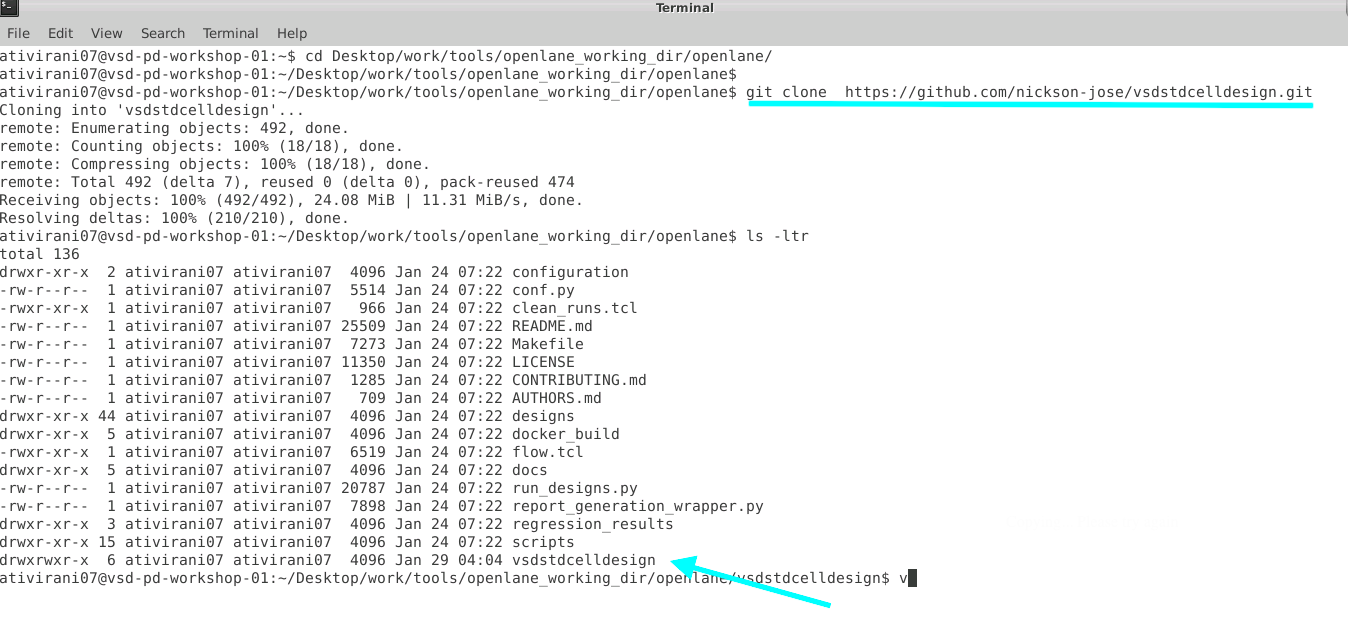Open the Help menu

[291, 32]
